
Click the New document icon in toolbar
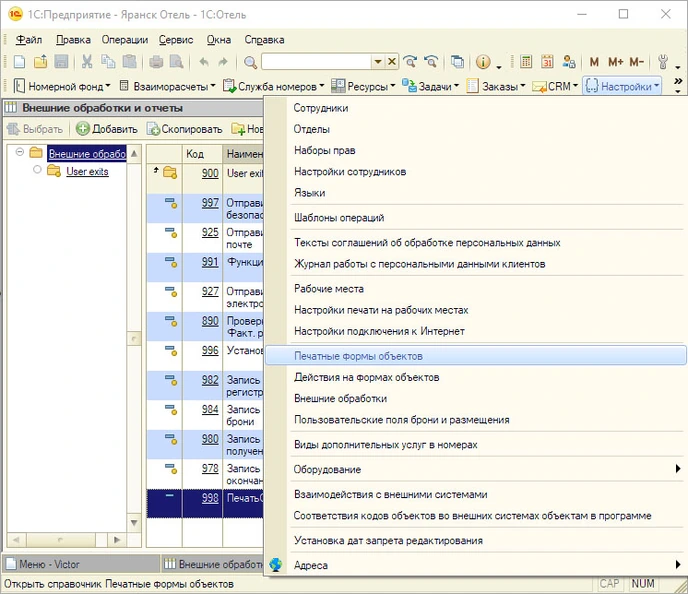coord(19,62)
